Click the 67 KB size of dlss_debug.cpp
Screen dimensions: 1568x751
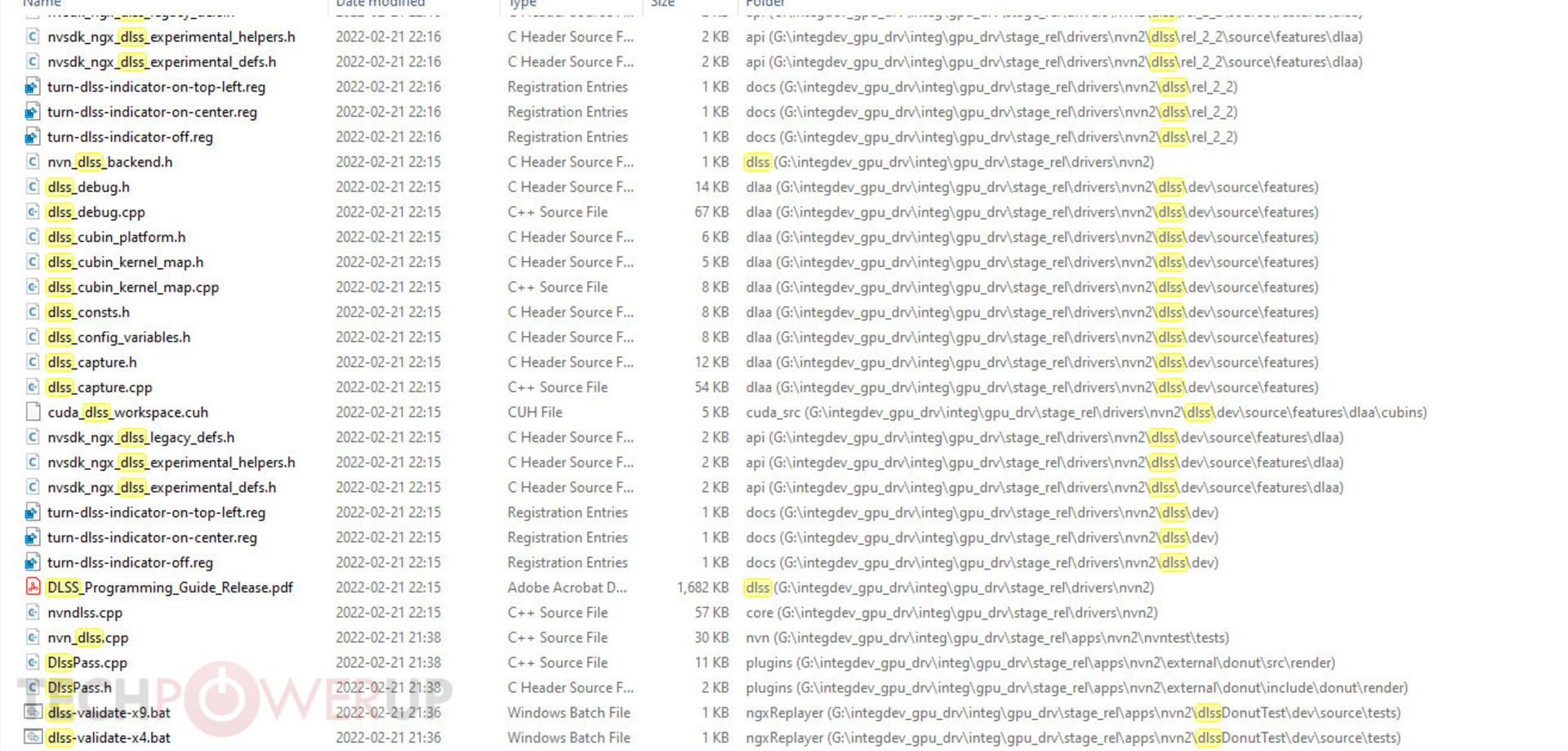[x=711, y=212]
